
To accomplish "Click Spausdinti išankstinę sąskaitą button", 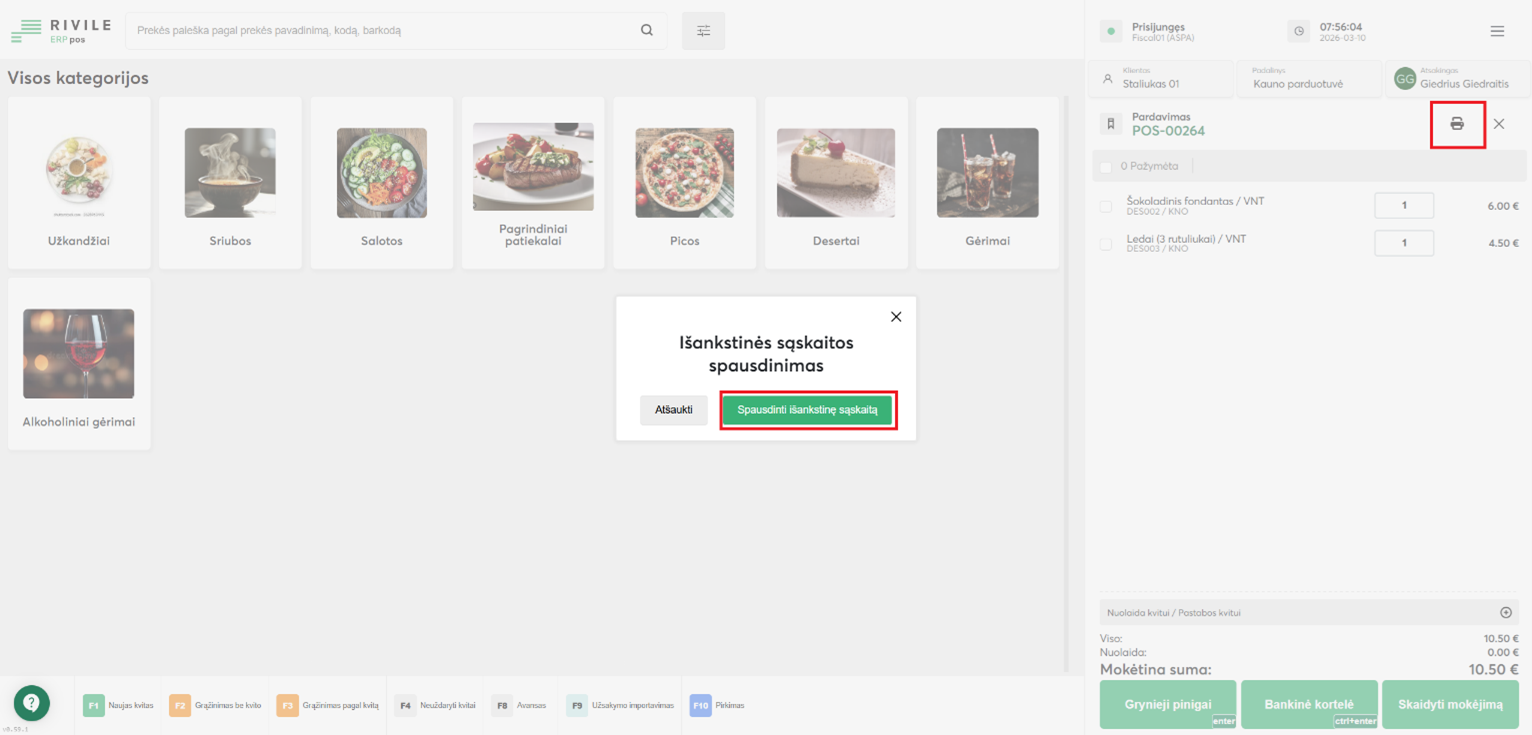I will pos(807,410).
